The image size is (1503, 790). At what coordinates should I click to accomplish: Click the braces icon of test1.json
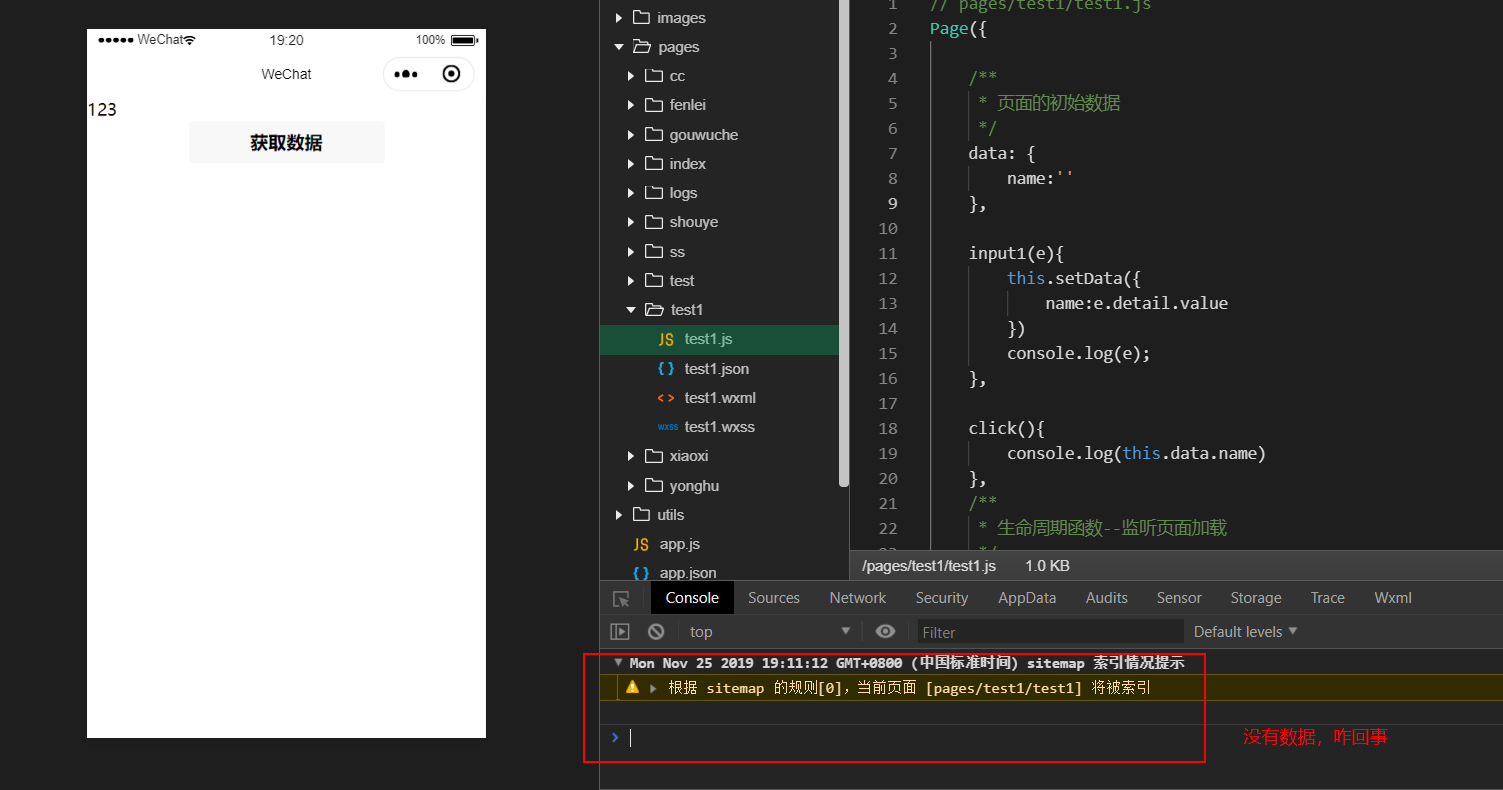pos(666,369)
